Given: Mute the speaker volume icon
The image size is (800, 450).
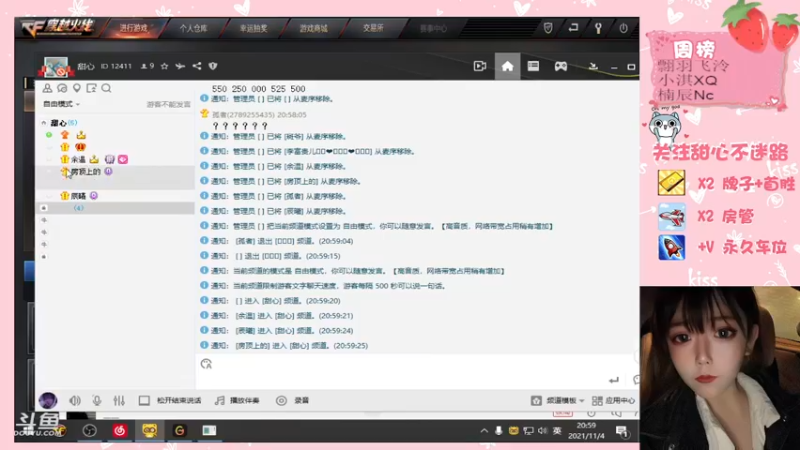Looking at the screenshot, I should pyautogui.click(x=75, y=401).
